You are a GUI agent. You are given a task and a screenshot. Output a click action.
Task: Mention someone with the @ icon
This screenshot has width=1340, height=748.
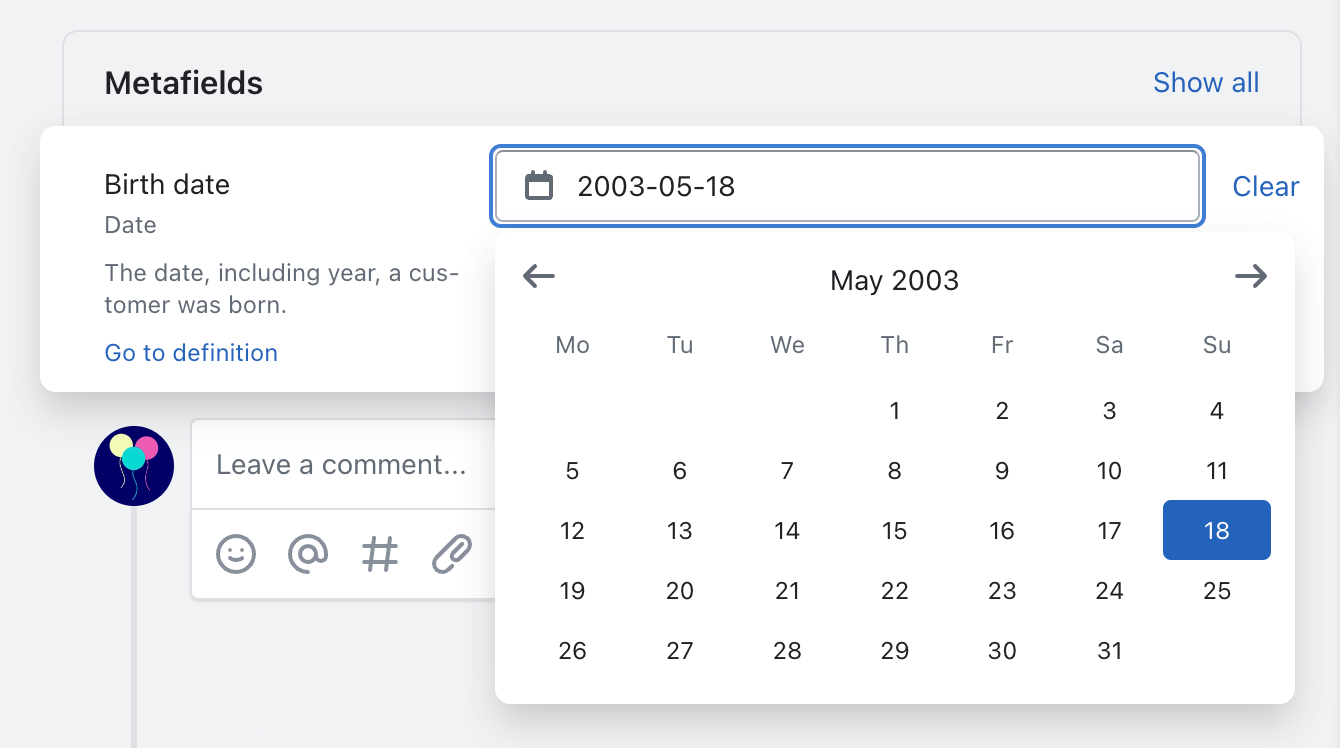[x=308, y=553]
